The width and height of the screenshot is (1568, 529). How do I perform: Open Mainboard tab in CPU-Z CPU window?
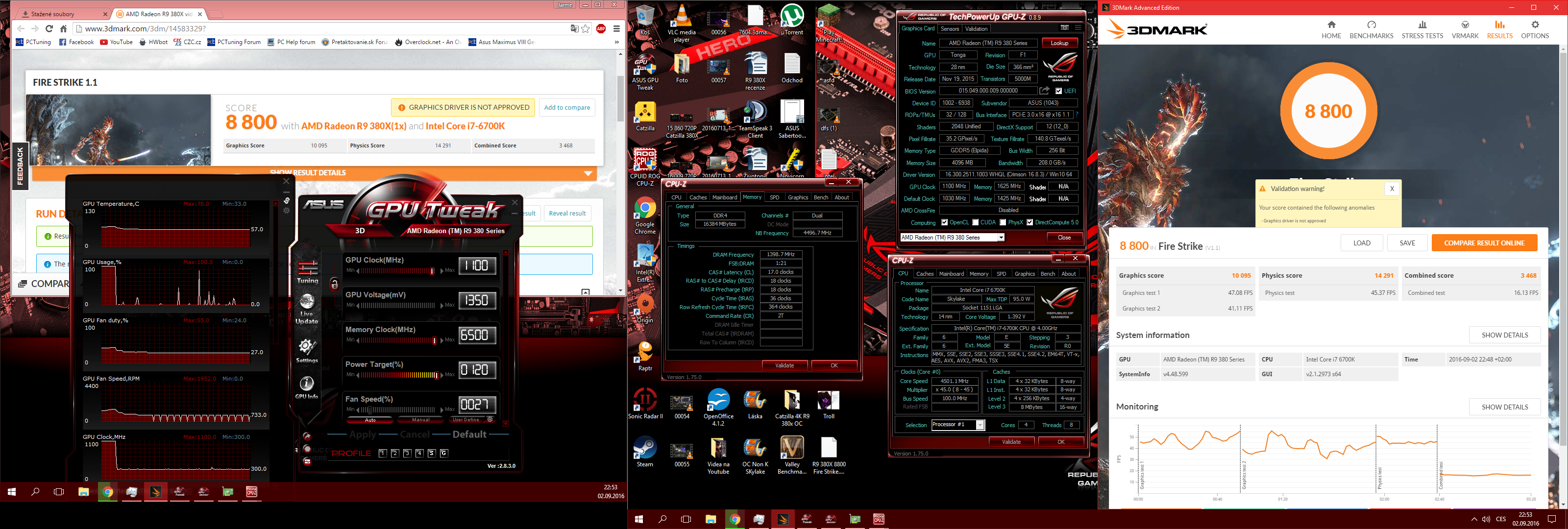coord(952,274)
